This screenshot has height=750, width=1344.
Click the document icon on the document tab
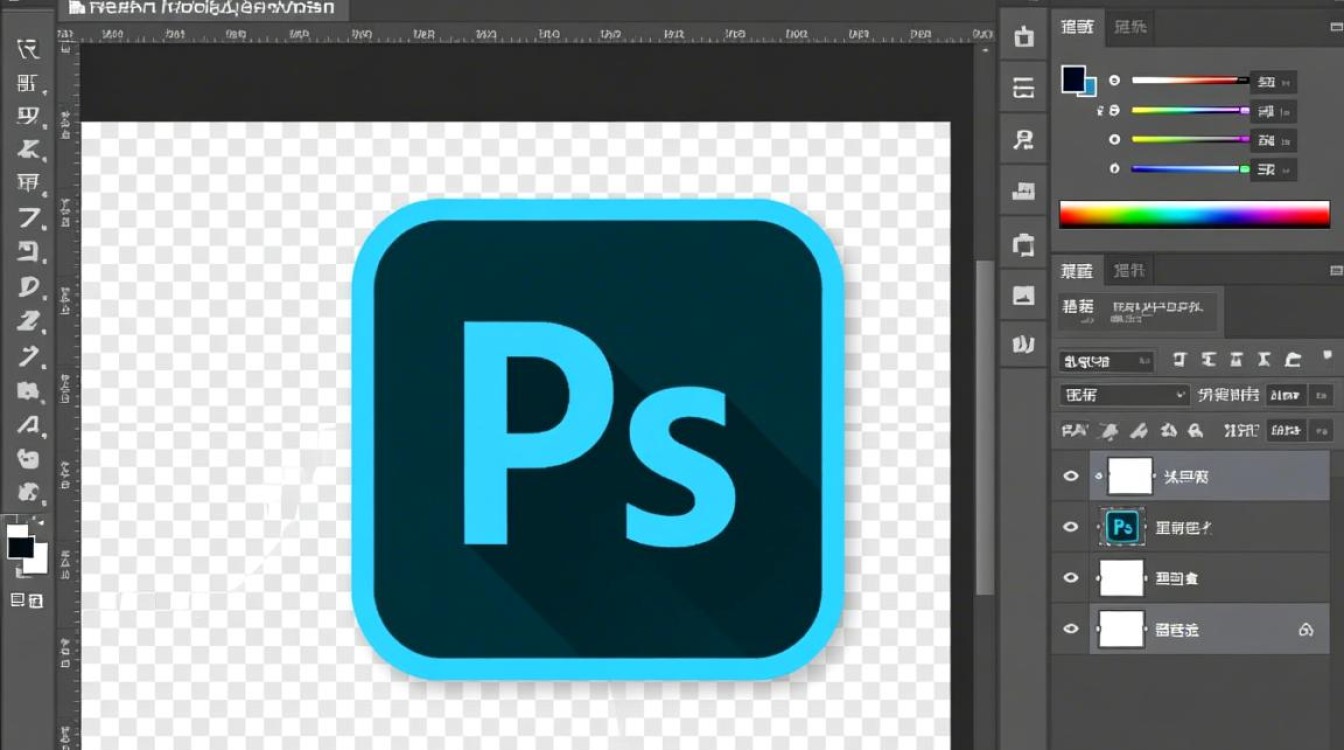(76, 8)
